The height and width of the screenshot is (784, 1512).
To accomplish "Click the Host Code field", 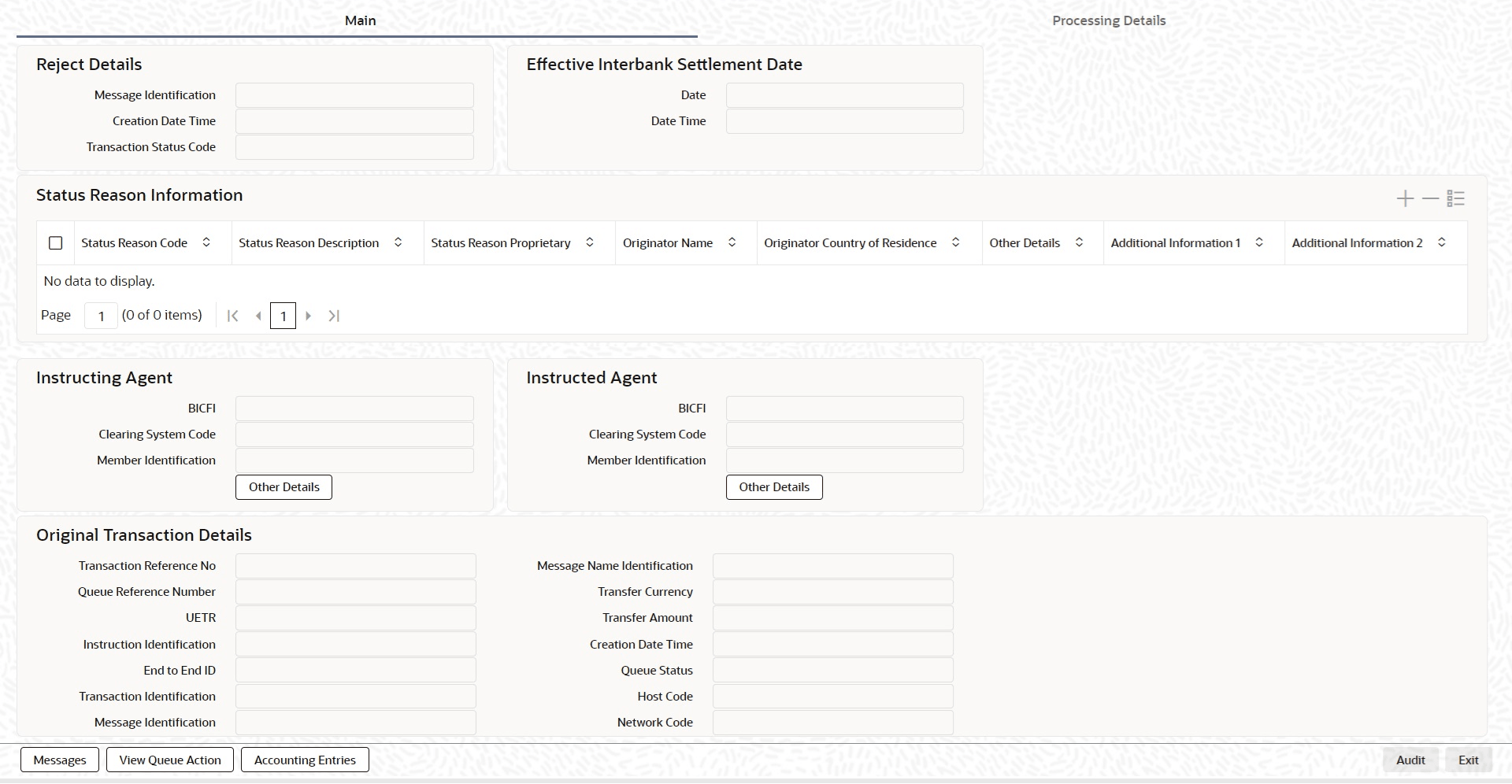I will click(833, 696).
